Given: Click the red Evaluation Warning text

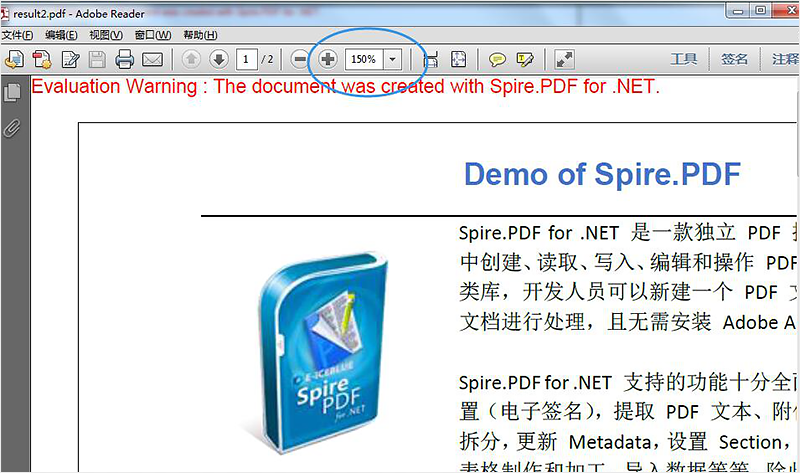Looking at the screenshot, I should click(x=345, y=87).
